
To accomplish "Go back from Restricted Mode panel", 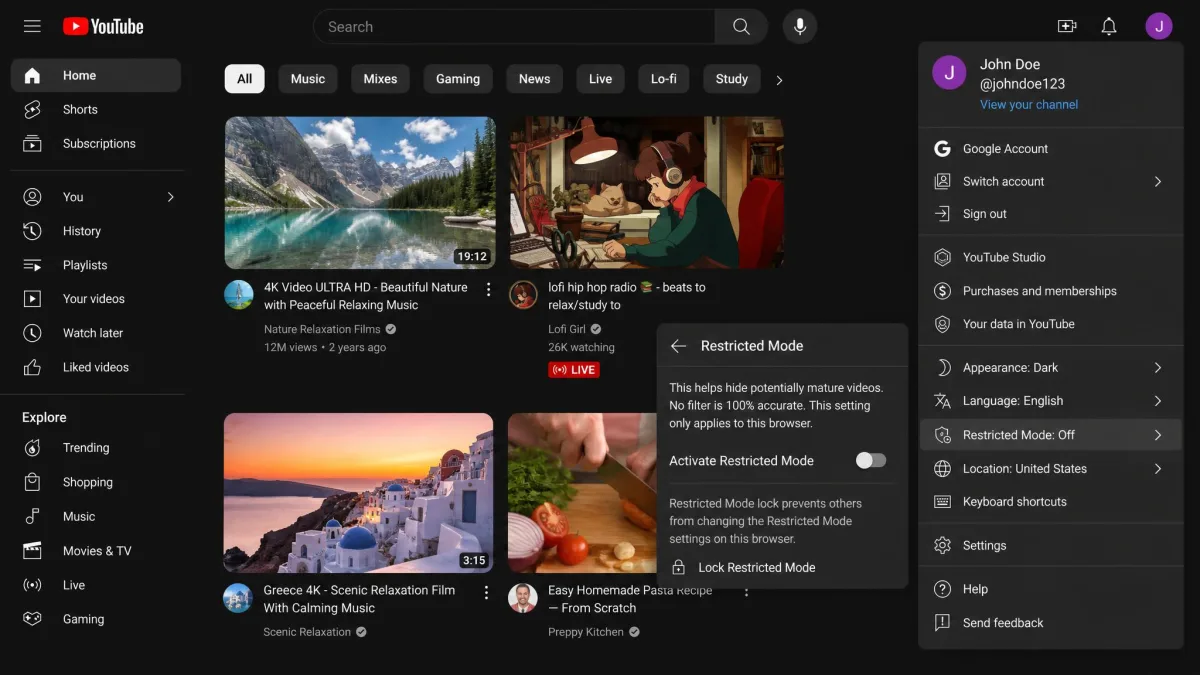I will [678, 346].
